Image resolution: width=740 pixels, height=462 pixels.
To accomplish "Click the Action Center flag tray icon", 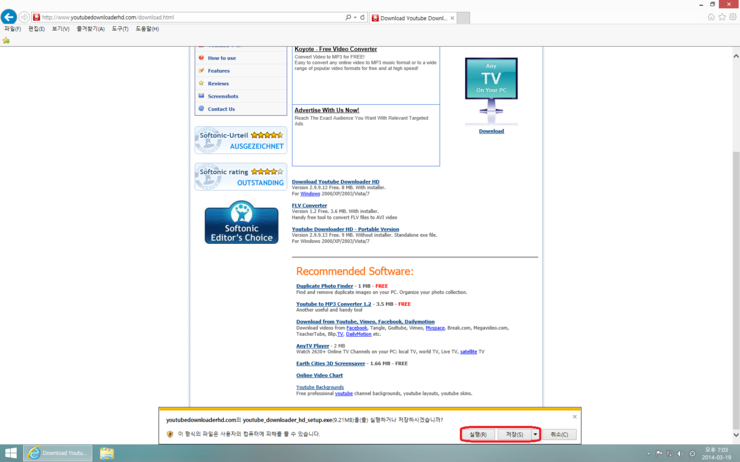I will (x=659, y=454).
